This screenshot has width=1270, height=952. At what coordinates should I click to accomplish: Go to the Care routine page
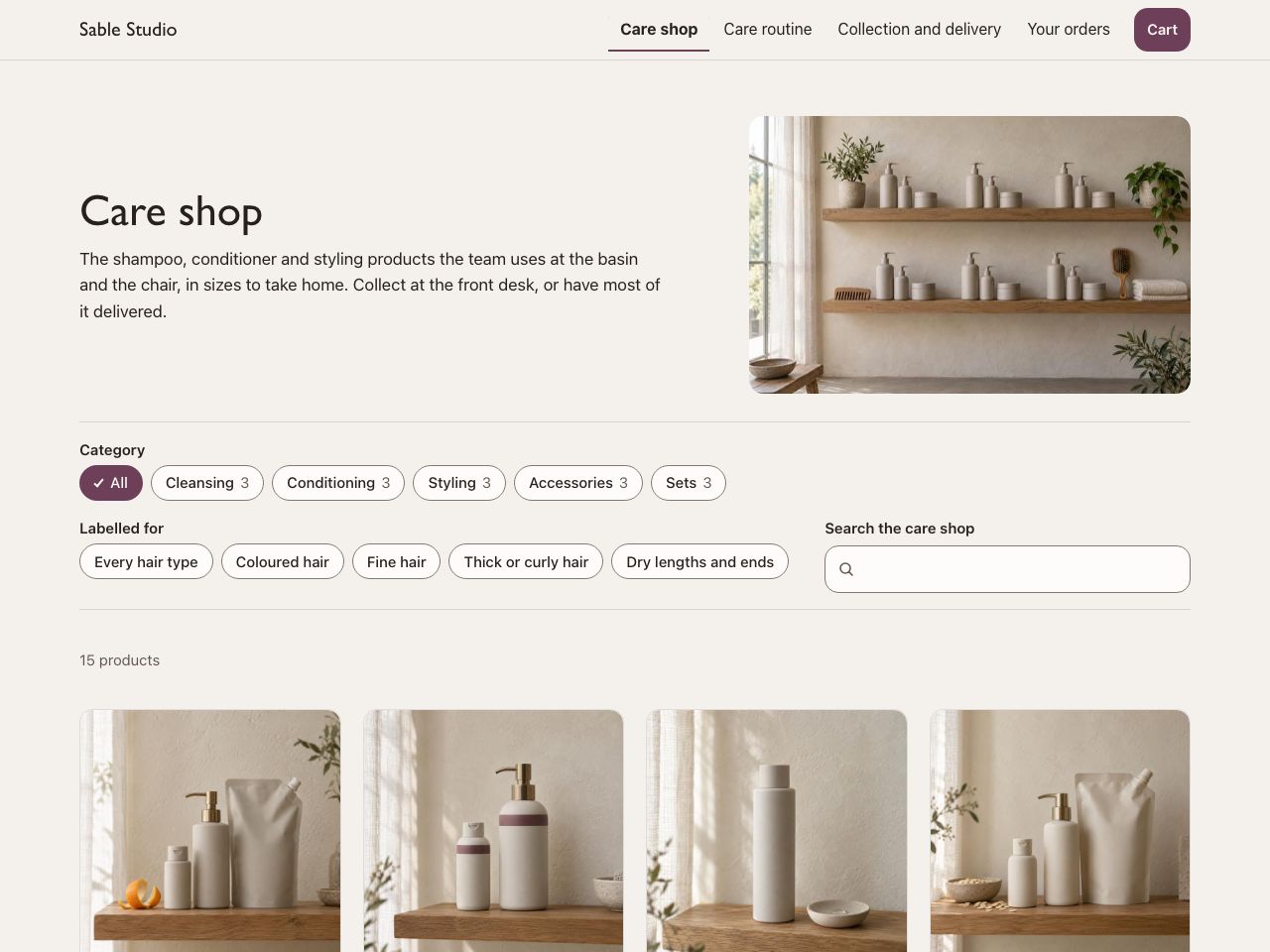coord(768,30)
